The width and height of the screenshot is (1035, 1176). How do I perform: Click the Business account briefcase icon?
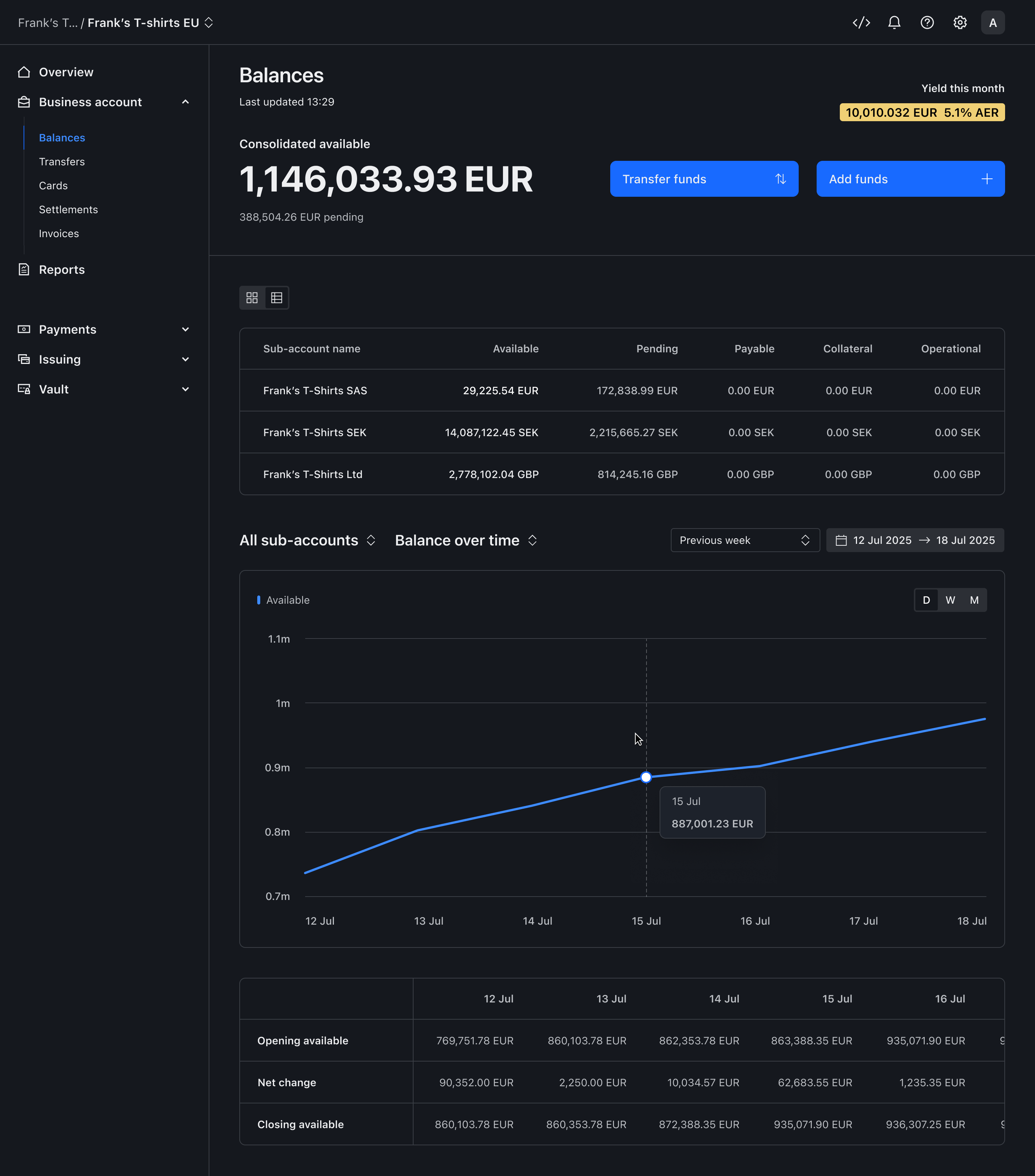click(24, 102)
